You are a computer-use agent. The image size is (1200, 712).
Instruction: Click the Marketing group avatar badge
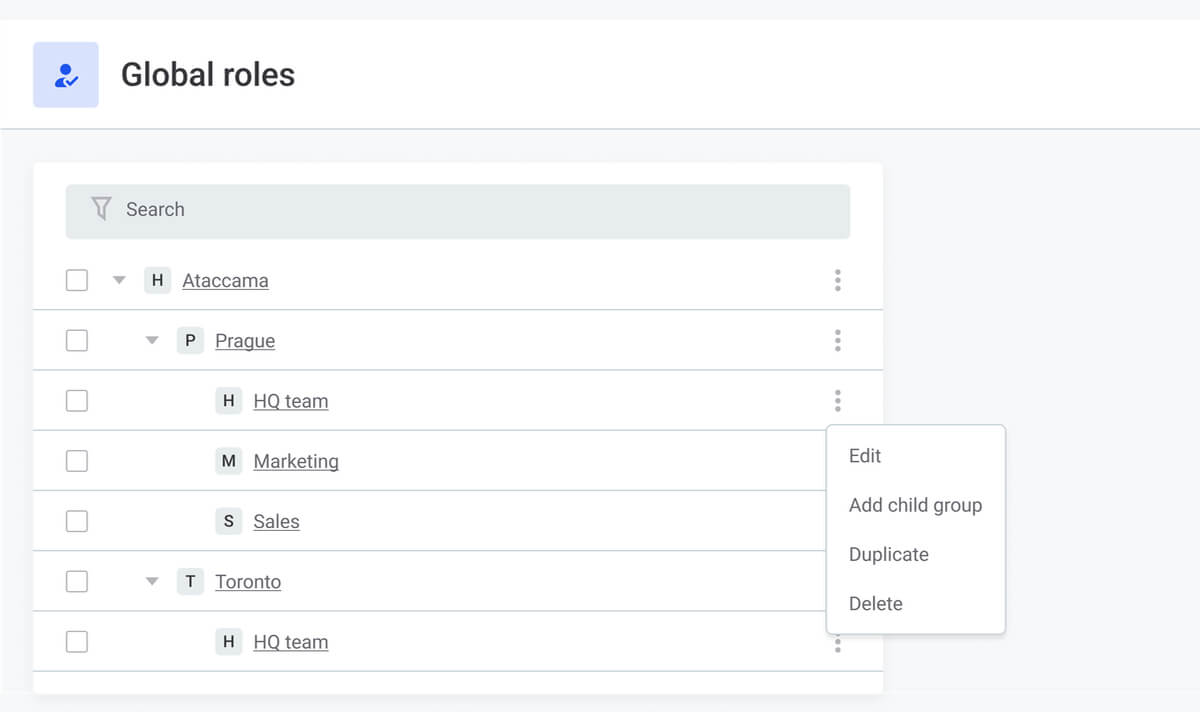tap(228, 461)
